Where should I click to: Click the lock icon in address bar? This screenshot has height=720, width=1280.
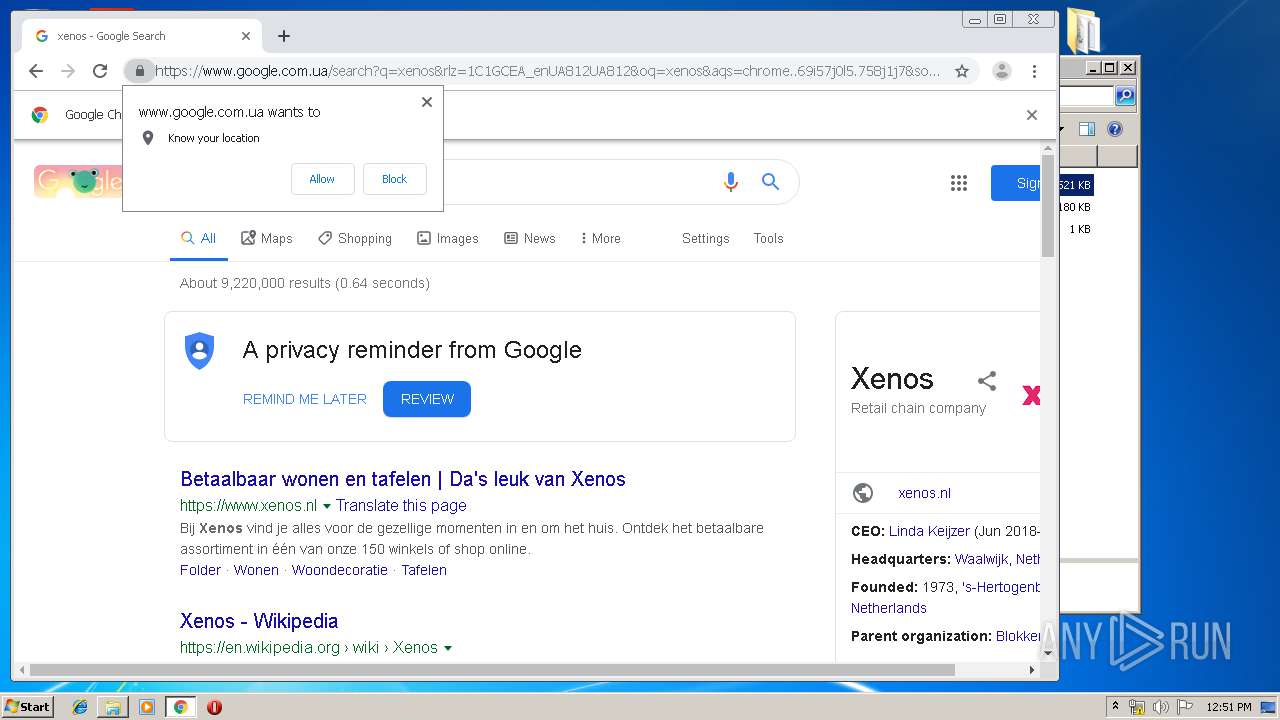click(x=140, y=71)
